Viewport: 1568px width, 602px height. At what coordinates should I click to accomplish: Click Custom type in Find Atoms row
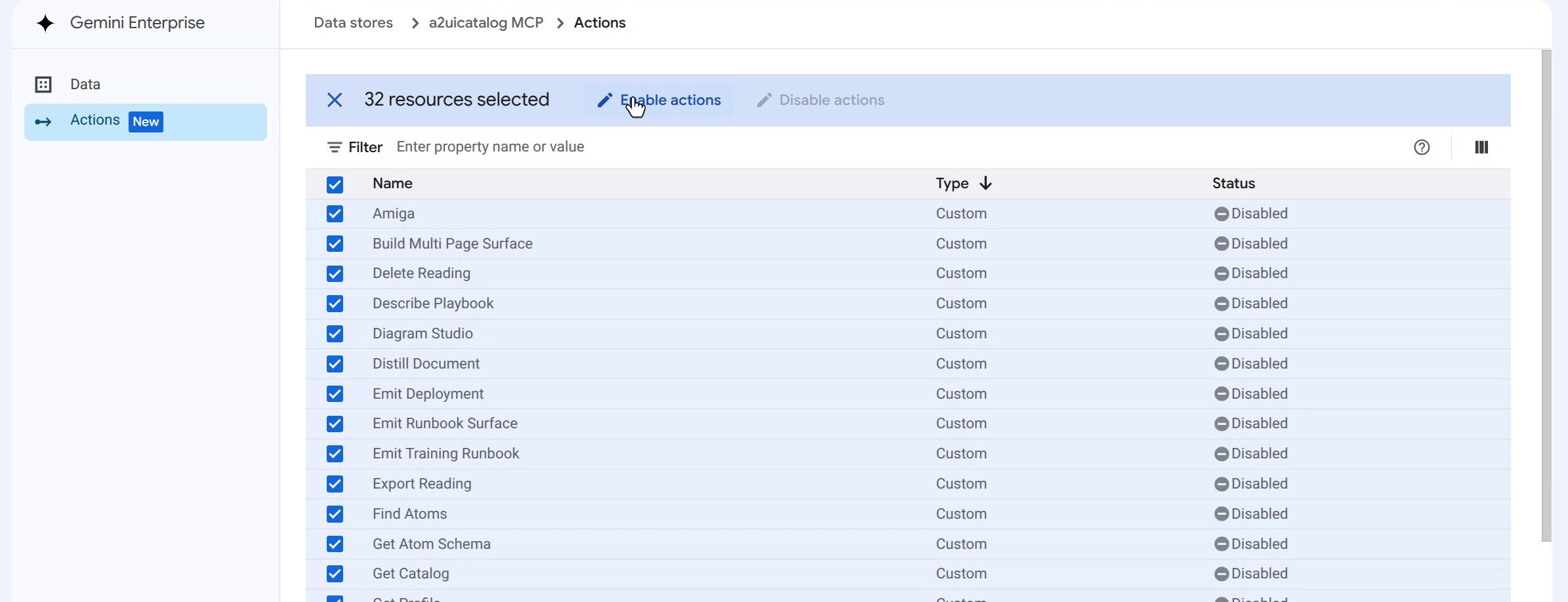pyautogui.click(x=961, y=514)
